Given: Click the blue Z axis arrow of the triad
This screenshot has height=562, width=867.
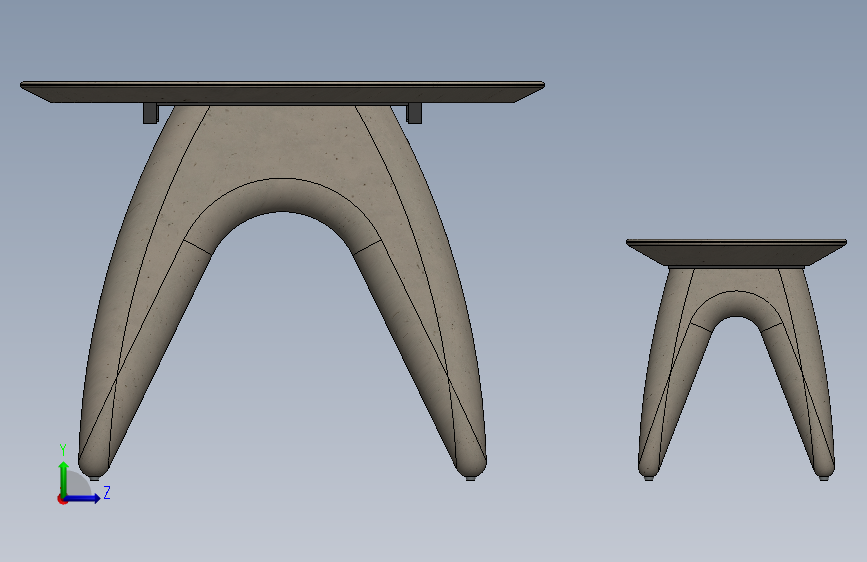Looking at the screenshot, I should tap(83, 498).
